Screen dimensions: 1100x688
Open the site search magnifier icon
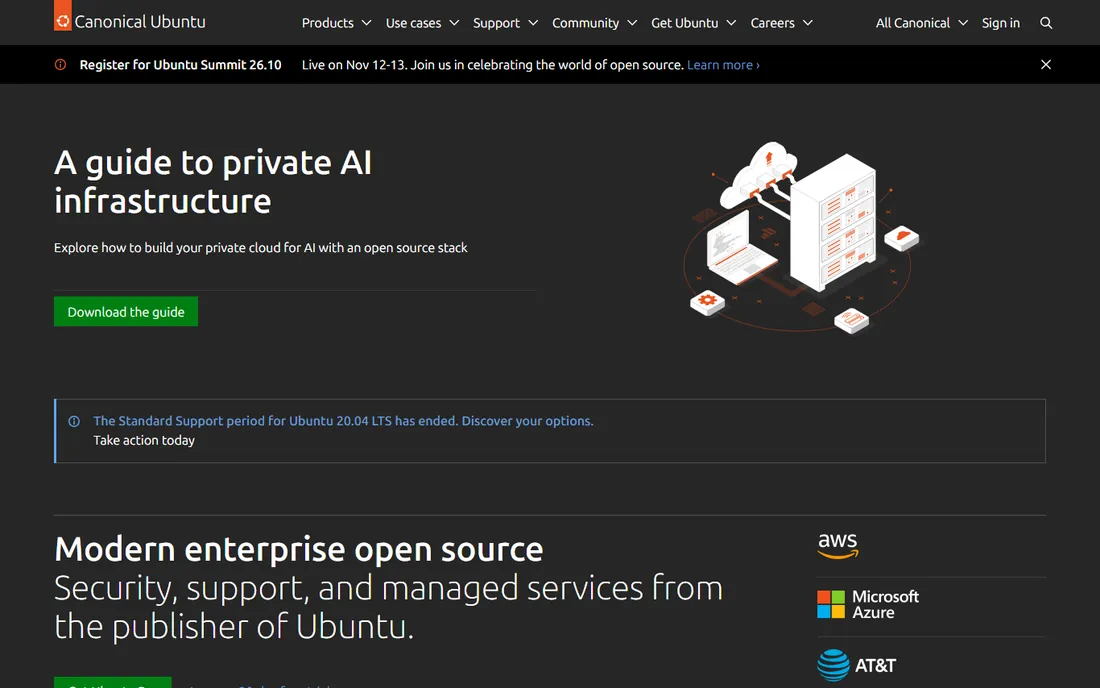click(1046, 23)
